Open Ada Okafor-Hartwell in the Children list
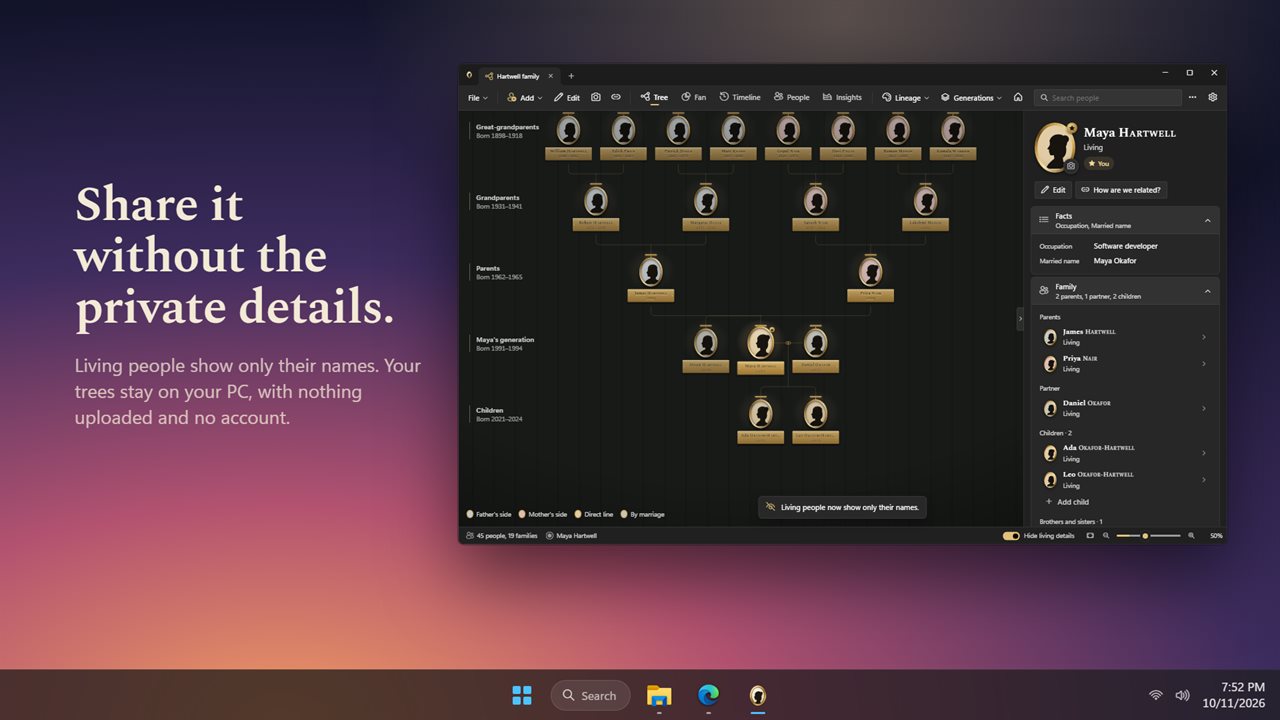The width and height of the screenshot is (1280, 720). coord(1125,453)
